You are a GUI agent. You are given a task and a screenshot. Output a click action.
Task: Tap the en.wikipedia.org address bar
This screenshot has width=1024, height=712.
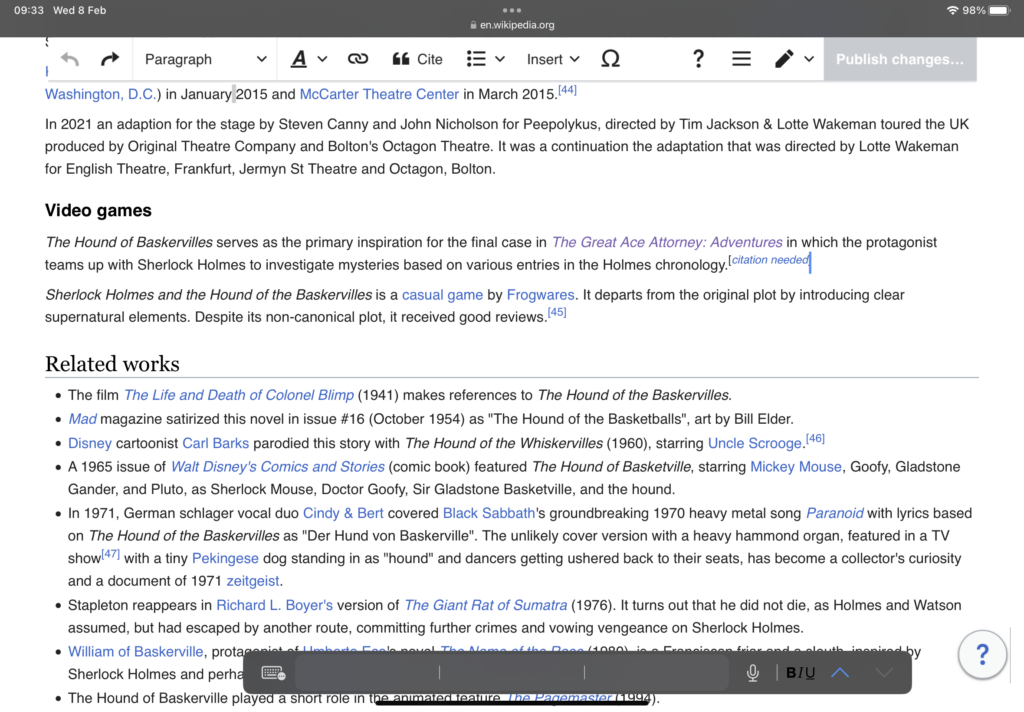click(x=512, y=25)
